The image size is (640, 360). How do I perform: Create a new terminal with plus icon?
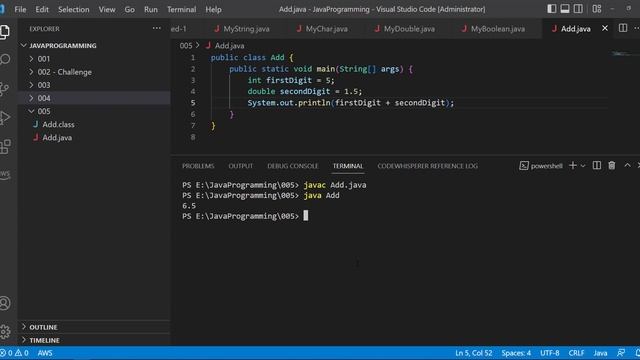coord(573,165)
